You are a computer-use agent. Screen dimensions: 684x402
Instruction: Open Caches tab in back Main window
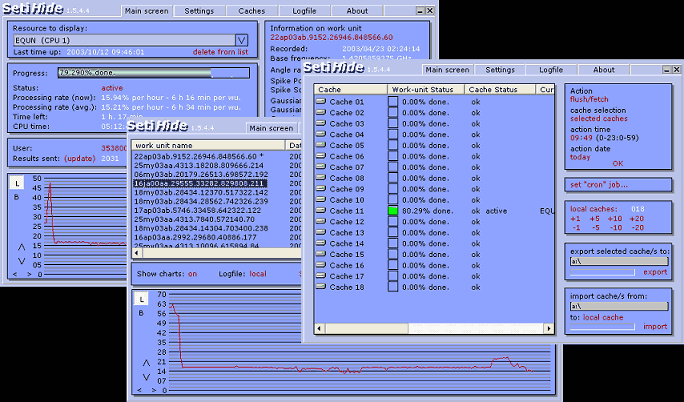tap(252, 11)
